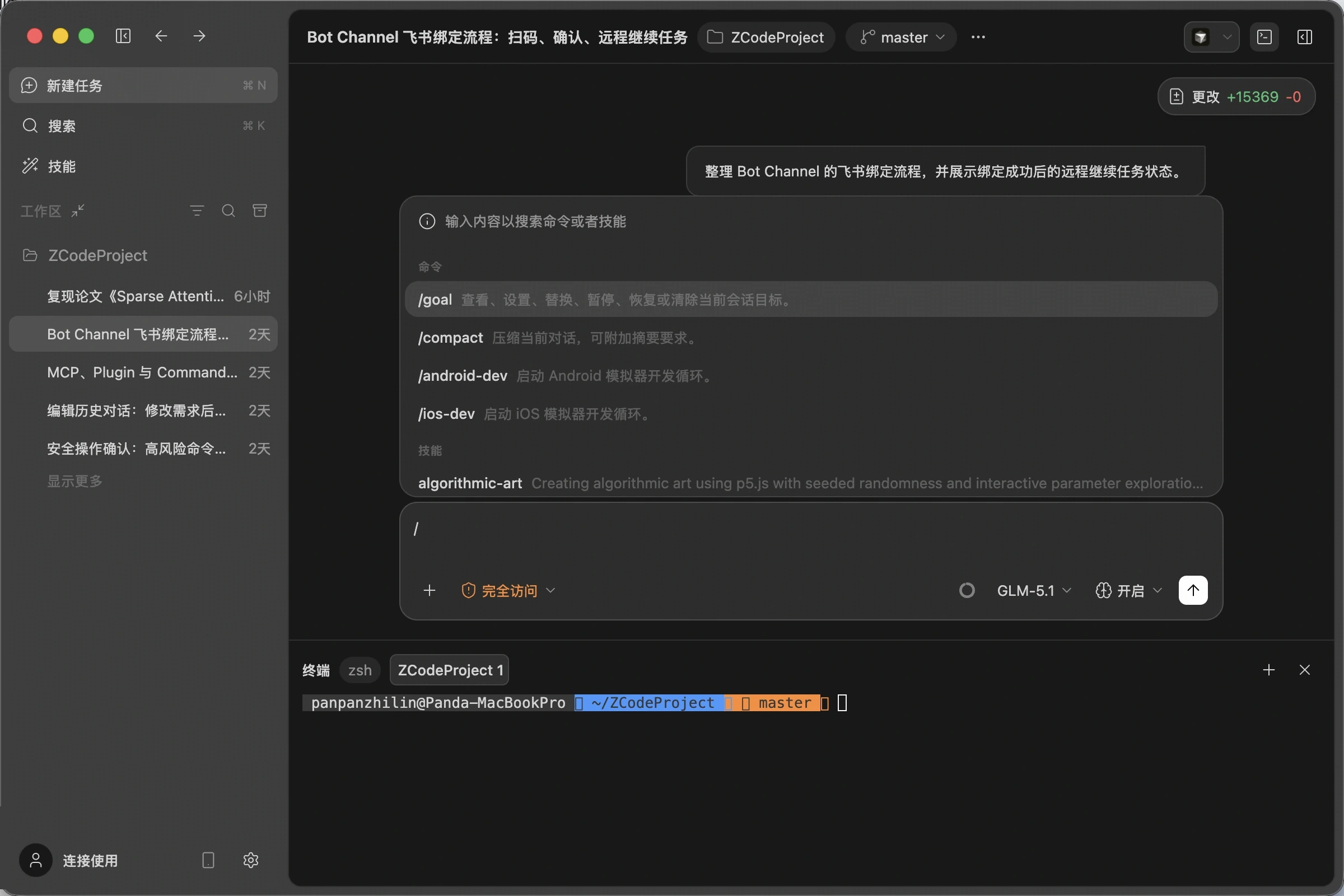This screenshot has height=896, width=1344.
Task: Open task MCP、Plugin 与 Command...
Action: 143,372
